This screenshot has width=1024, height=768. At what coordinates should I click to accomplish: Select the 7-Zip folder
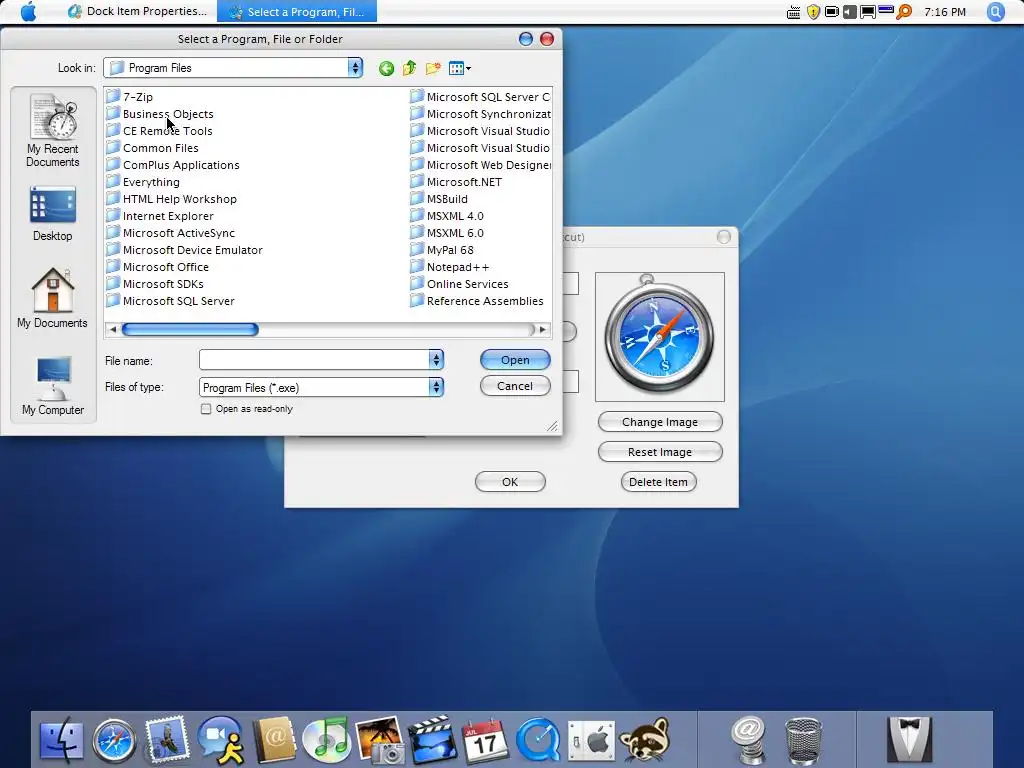click(x=130, y=97)
